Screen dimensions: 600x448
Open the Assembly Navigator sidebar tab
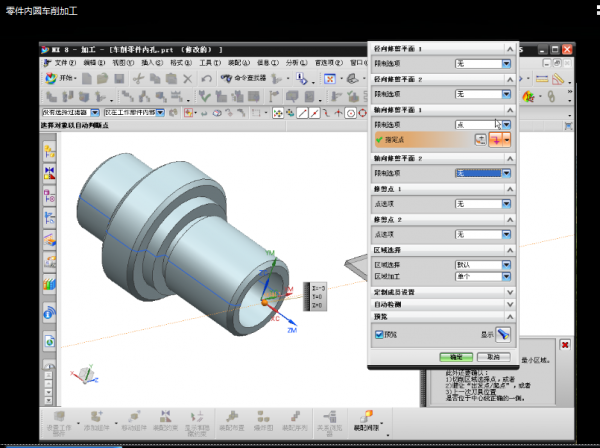(50, 152)
